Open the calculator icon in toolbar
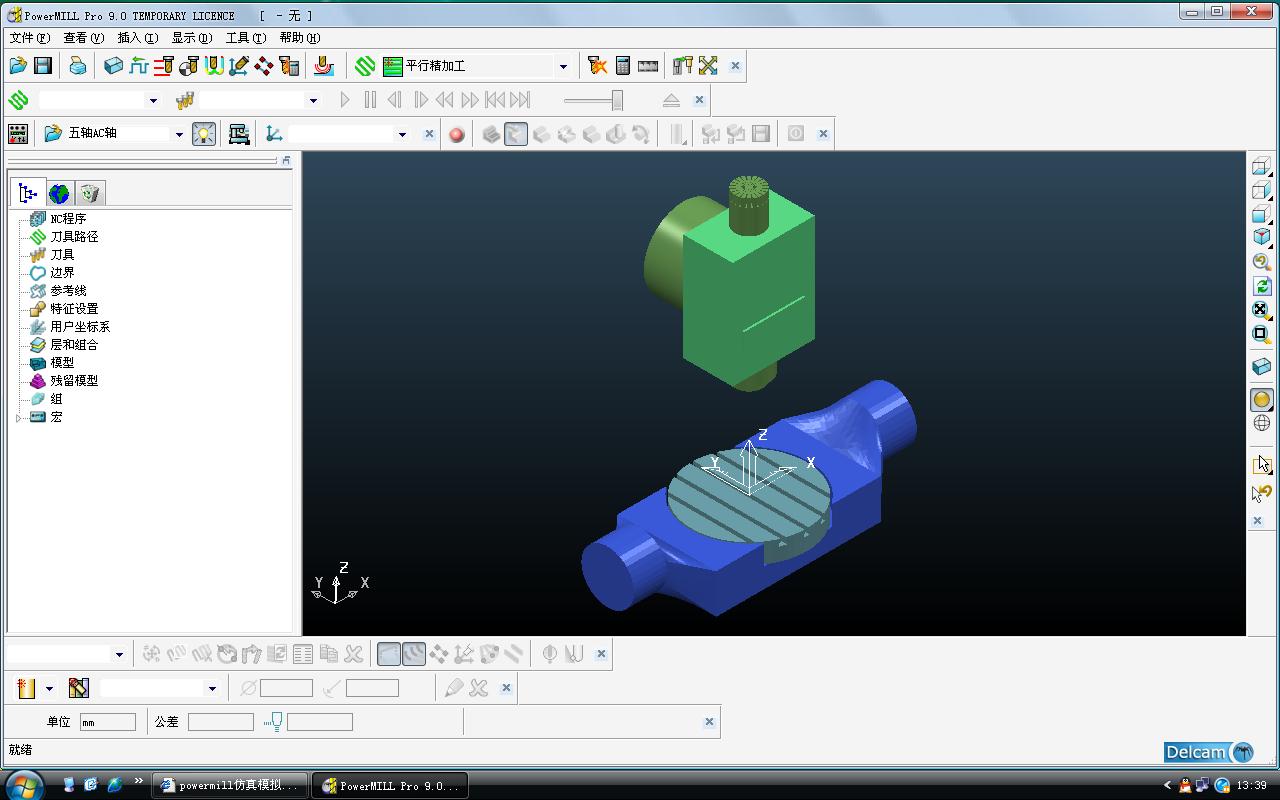This screenshot has width=1280, height=800. [623, 66]
